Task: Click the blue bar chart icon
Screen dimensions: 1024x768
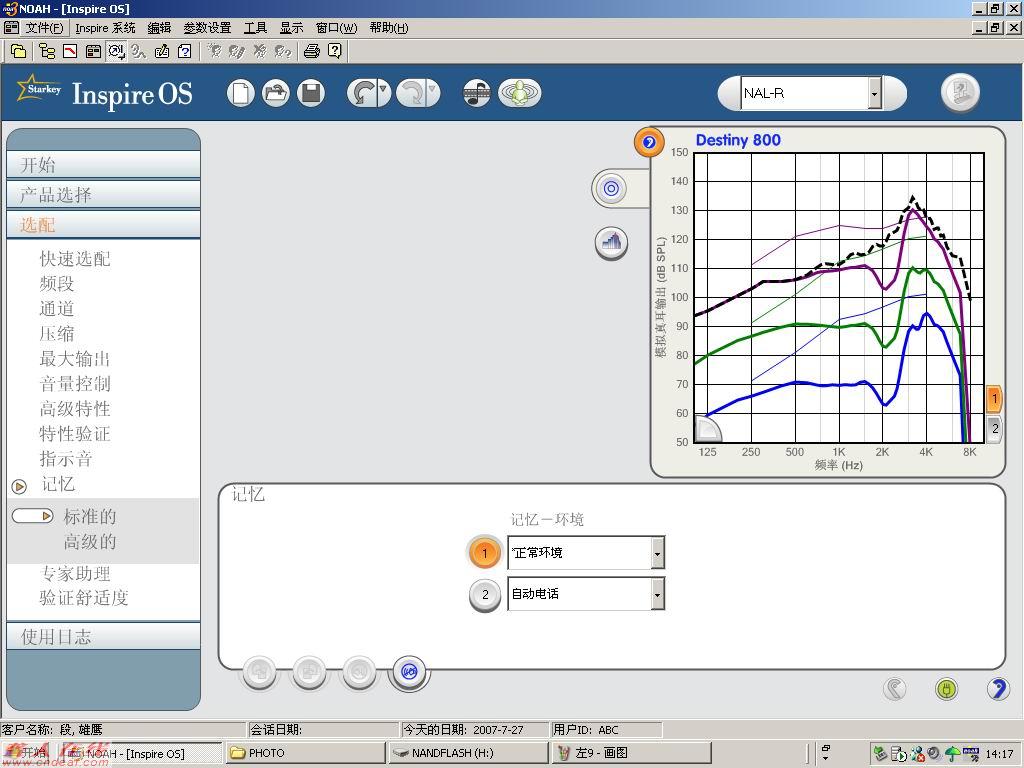Action: 612,243
